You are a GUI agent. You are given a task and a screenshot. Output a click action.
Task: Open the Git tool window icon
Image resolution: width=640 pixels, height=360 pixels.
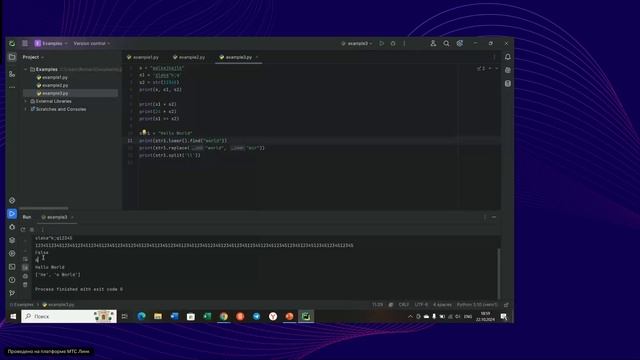point(12,293)
